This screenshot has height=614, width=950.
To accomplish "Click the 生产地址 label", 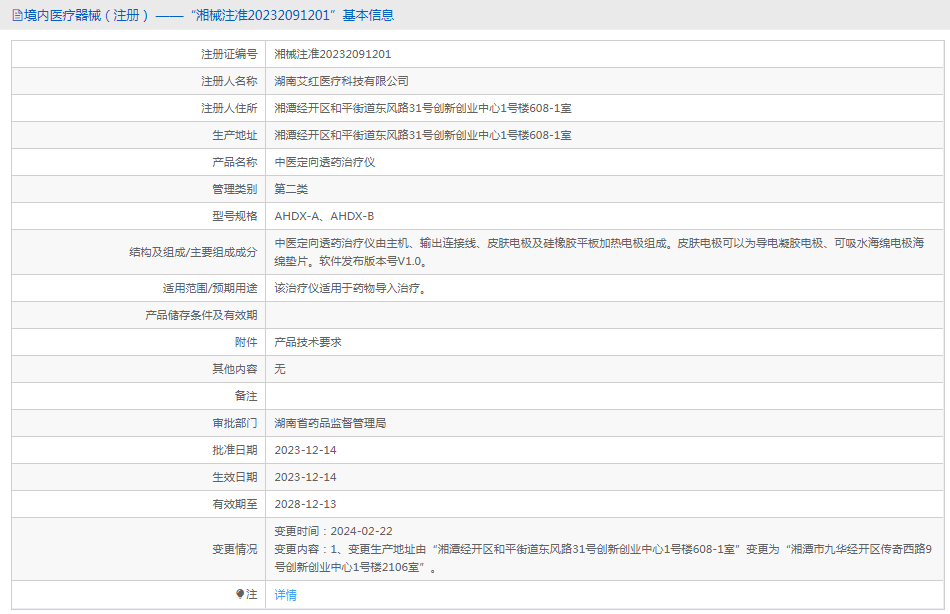I will (234, 135).
